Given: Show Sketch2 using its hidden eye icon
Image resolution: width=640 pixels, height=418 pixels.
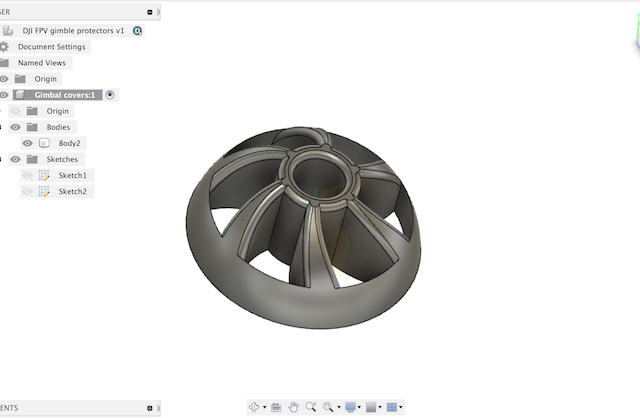Looking at the screenshot, I should tap(27, 191).
